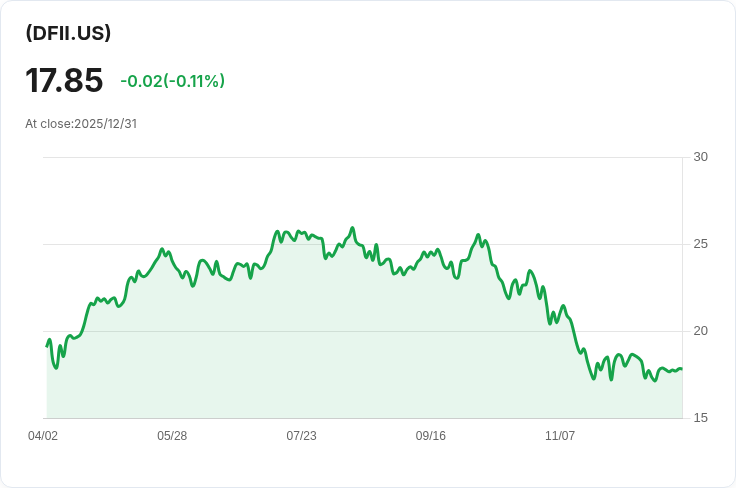Pick the 09/16 date axis label

(430, 436)
